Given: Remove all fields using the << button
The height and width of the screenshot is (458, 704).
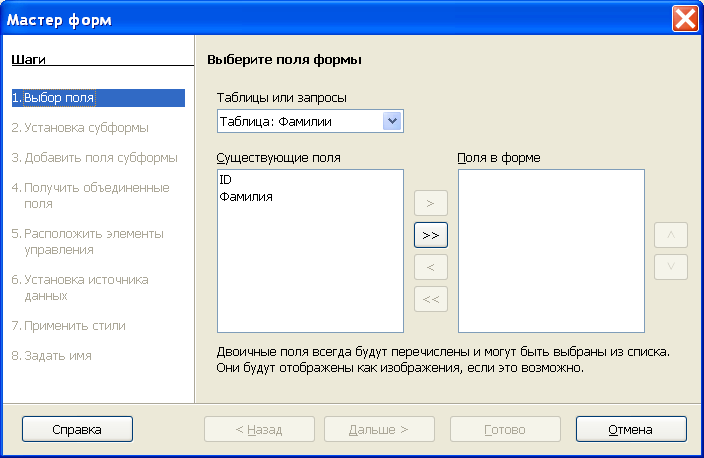Looking at the screenshot, I should click(431, 299).
